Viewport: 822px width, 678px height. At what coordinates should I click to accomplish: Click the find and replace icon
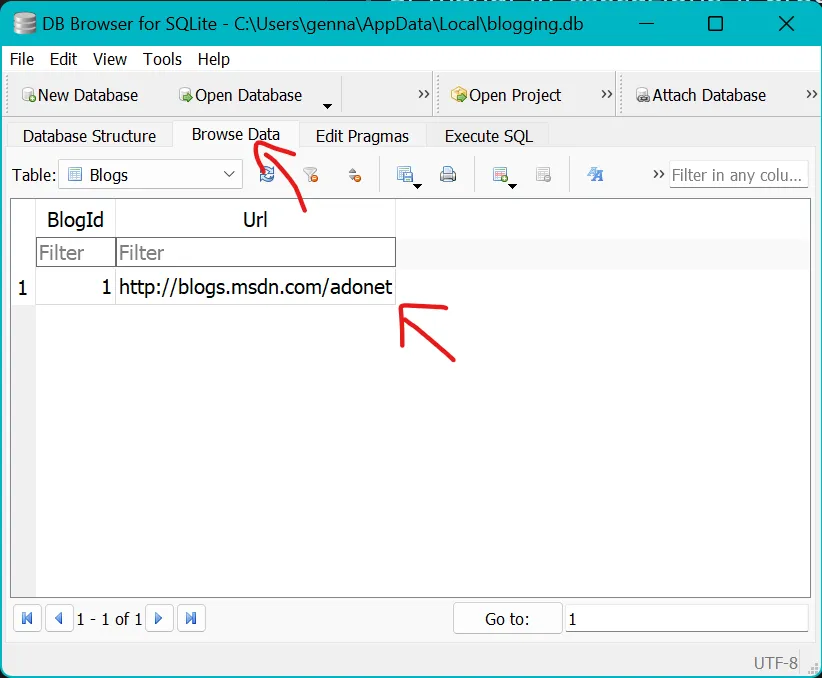click(x=595, y=174)
